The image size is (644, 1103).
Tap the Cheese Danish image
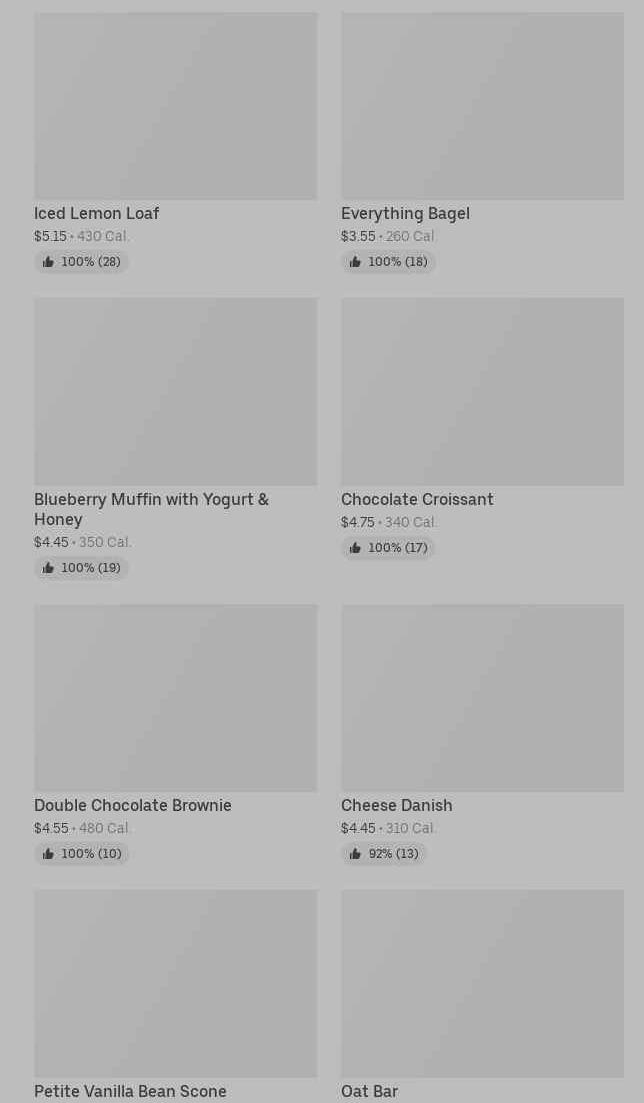482,697
